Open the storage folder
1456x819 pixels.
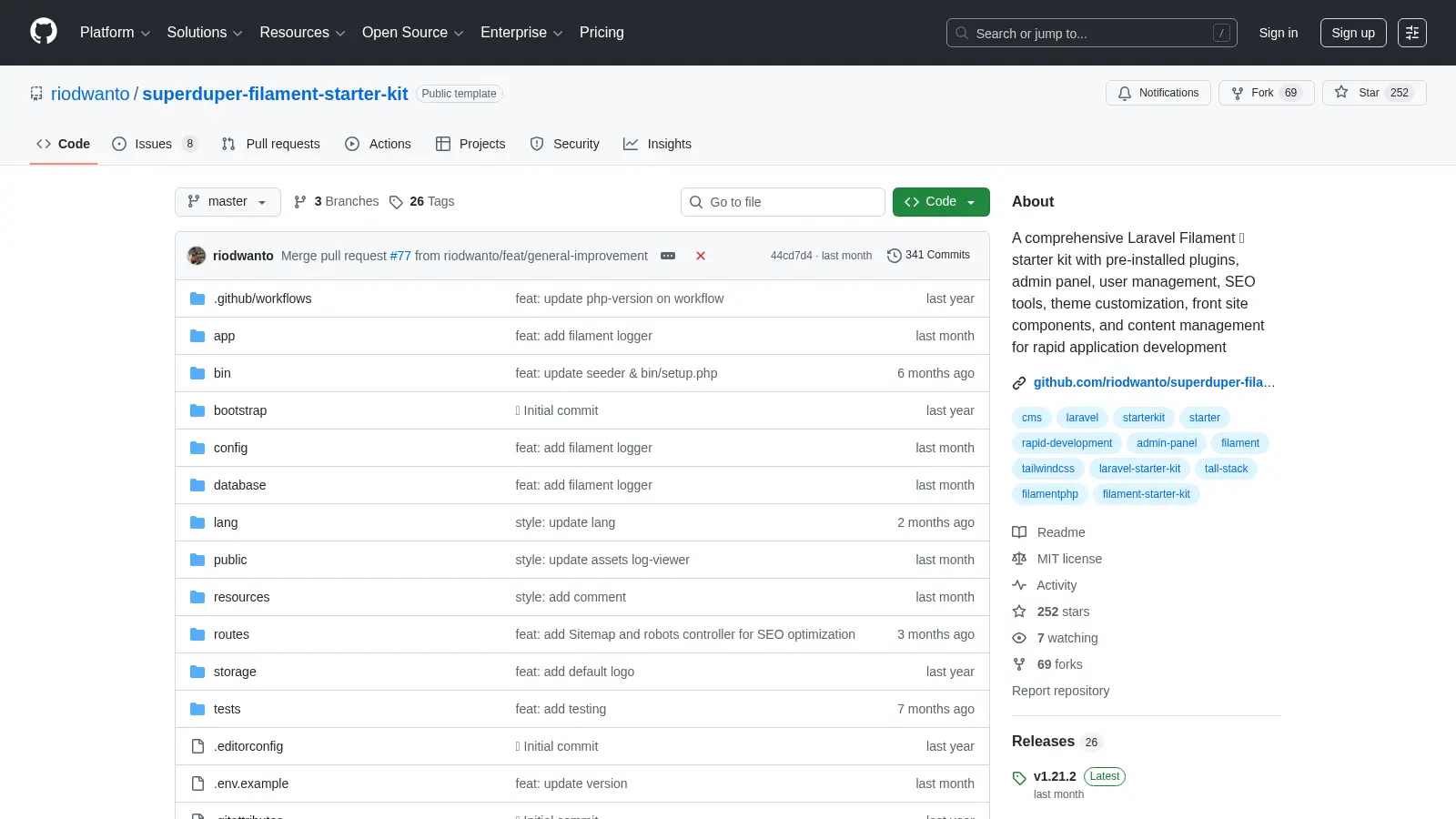point(235,672)
